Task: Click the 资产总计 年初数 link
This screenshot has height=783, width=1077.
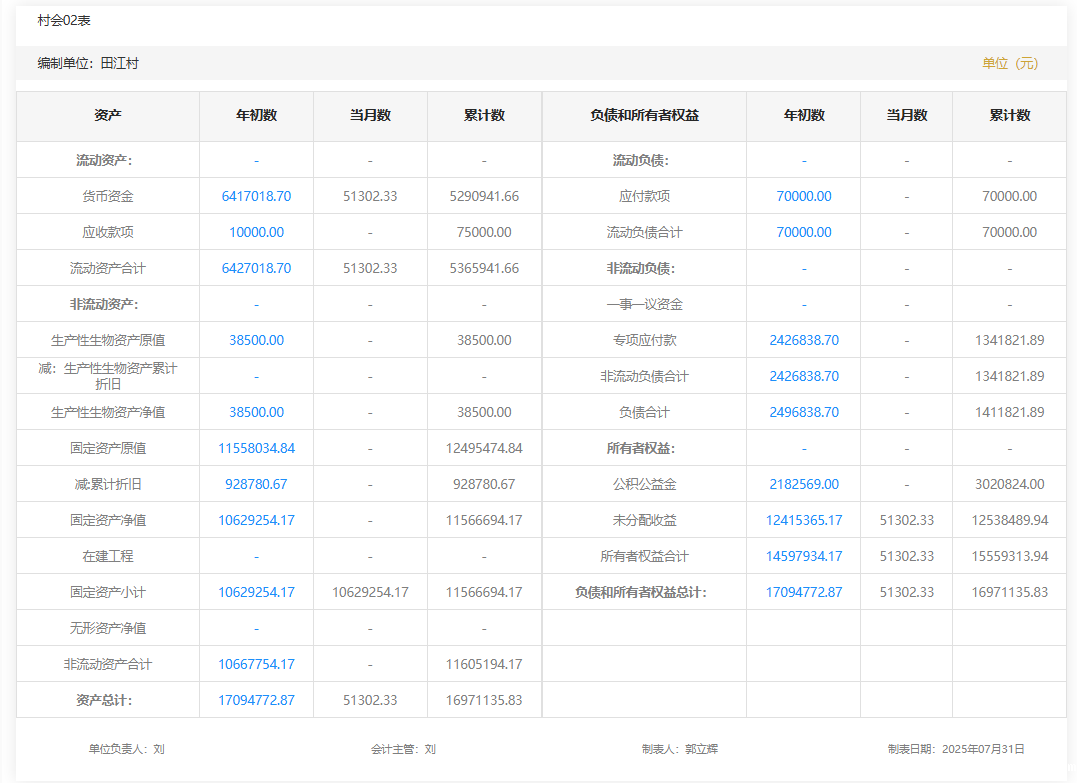Action: (256, 700)
